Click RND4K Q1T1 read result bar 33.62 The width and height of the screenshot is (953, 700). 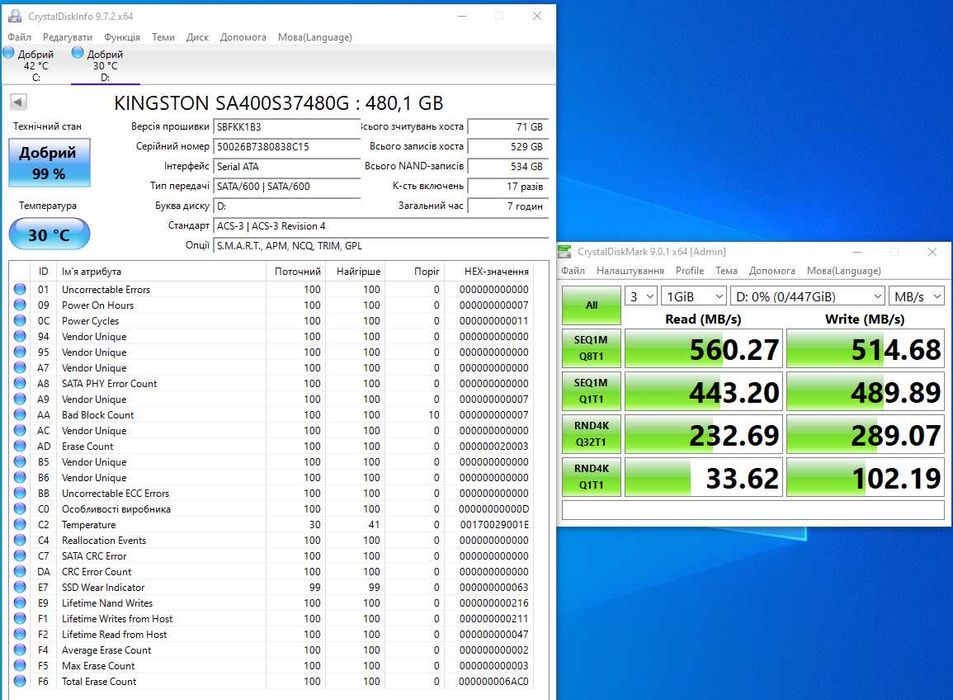703,478
